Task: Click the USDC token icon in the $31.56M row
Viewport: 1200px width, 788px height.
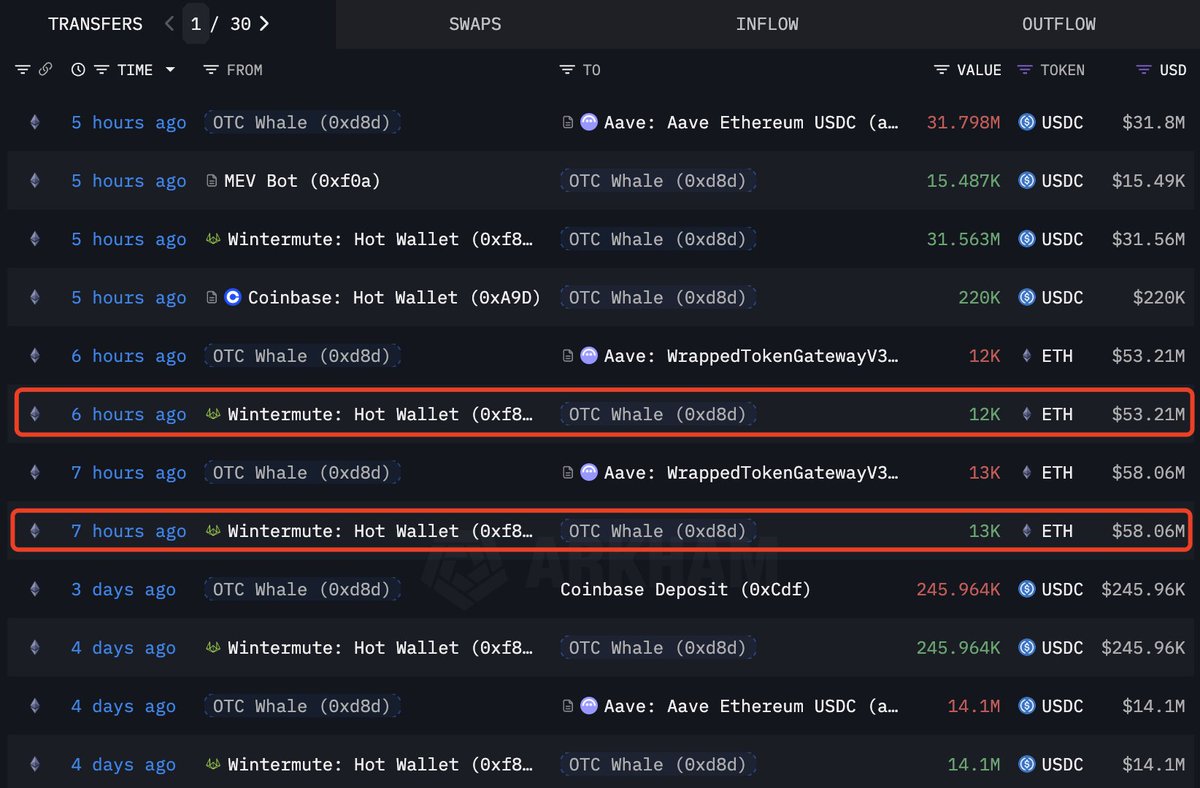Action: click(1026, 240)
